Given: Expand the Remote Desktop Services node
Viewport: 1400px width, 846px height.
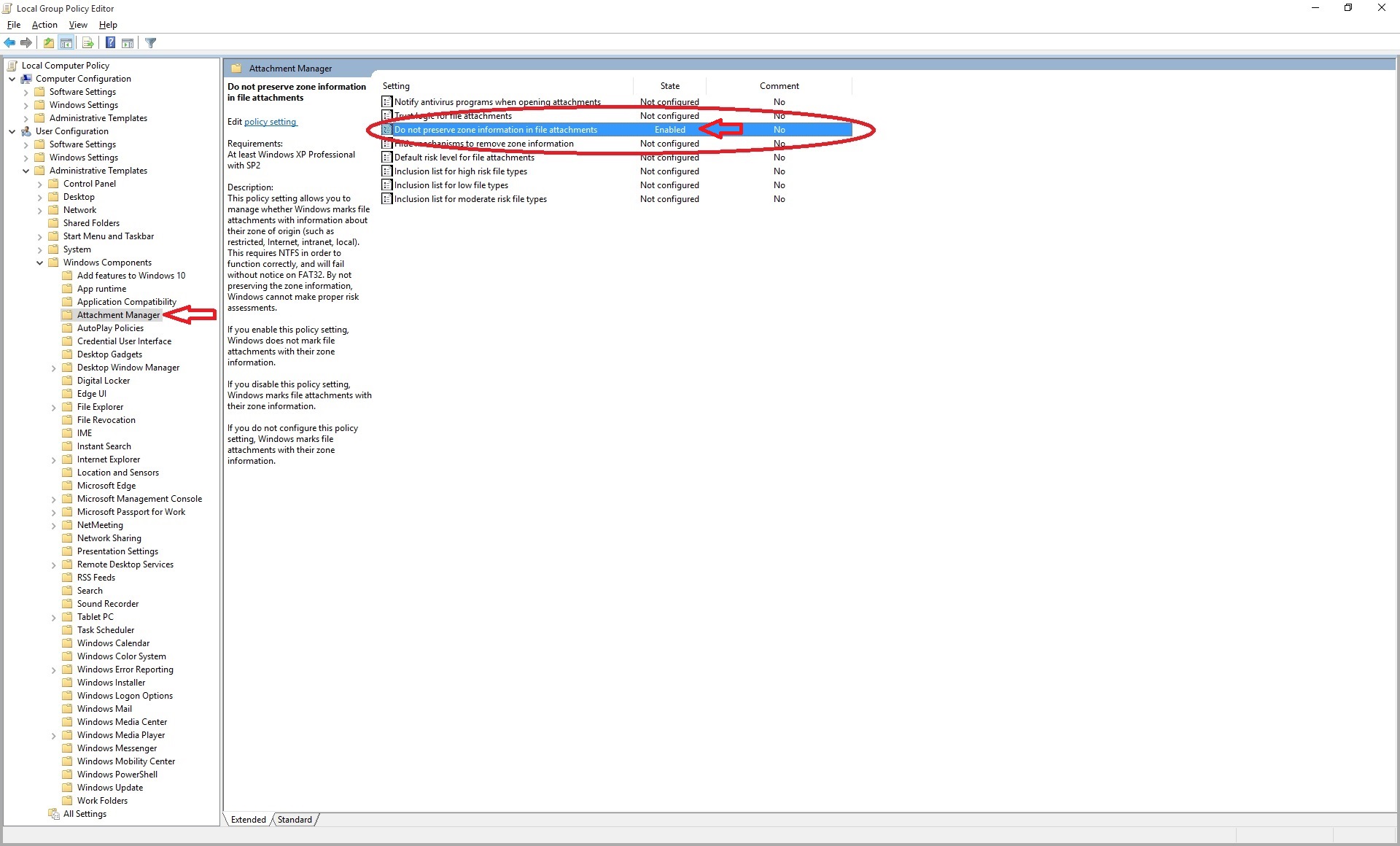Looking at the screenshot, I should [52, 564].
